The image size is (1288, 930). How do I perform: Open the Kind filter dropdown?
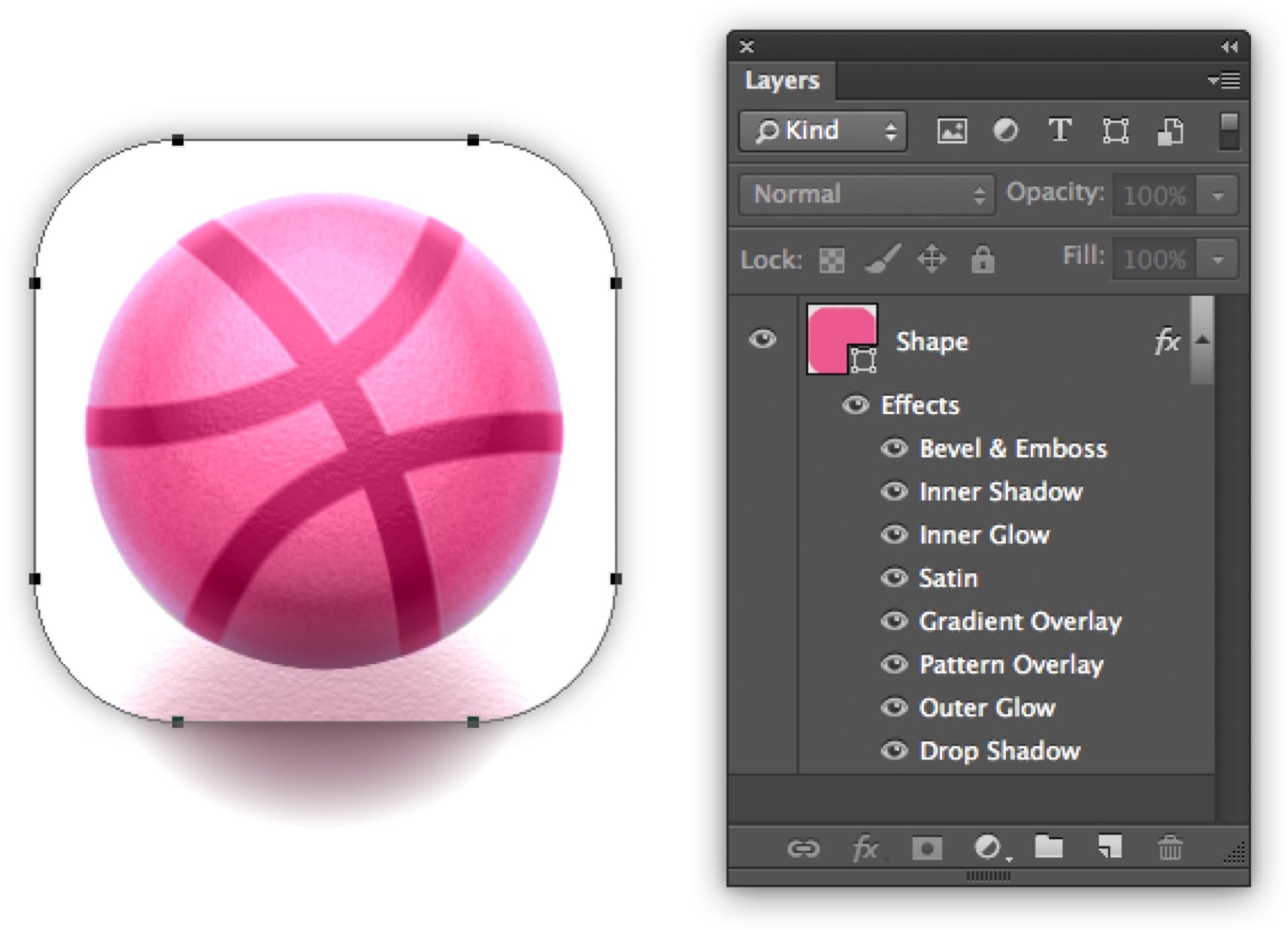pyautogui.click(x=823, y=132)
